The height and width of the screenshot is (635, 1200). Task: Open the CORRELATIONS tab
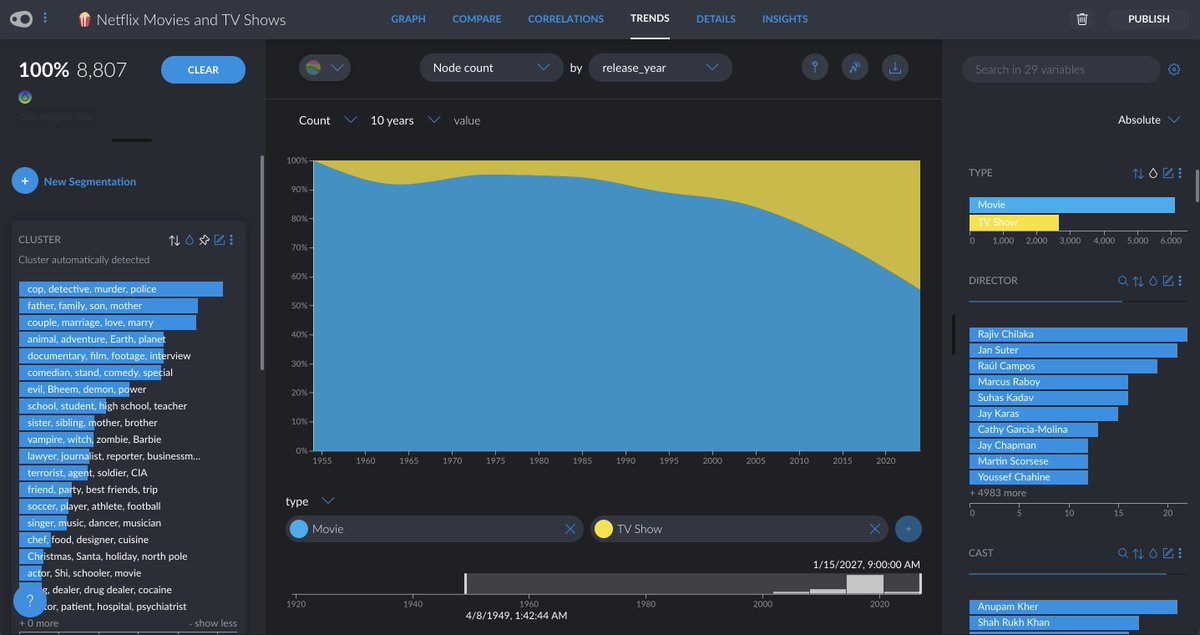[566, 19]
